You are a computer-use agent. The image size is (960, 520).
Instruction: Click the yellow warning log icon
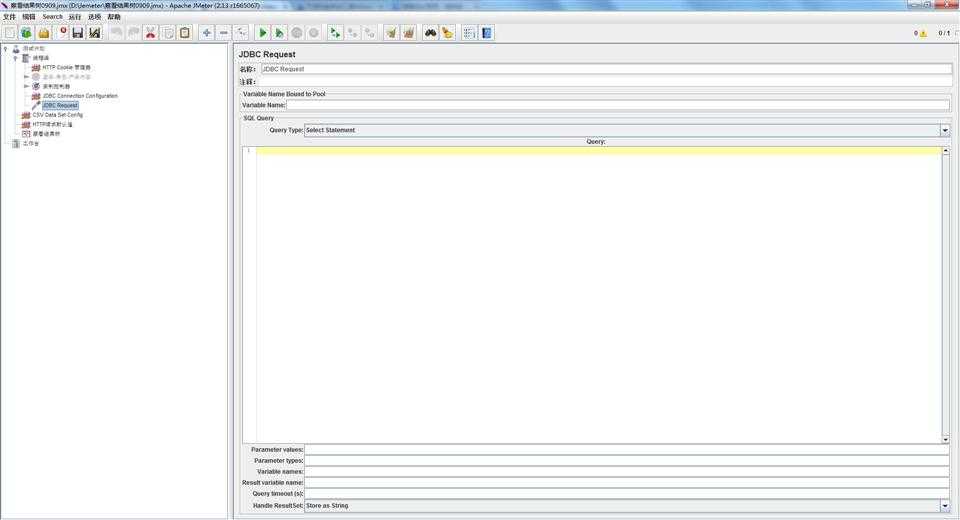pos(923,33)
